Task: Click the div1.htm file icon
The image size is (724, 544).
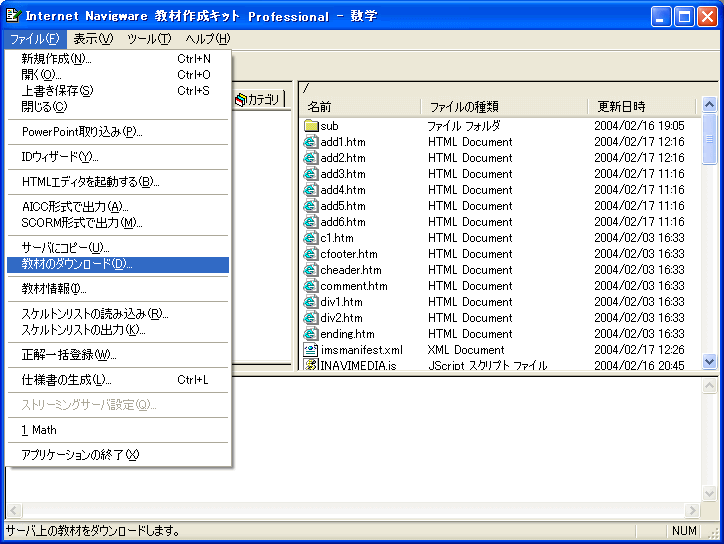Action: 311,302
